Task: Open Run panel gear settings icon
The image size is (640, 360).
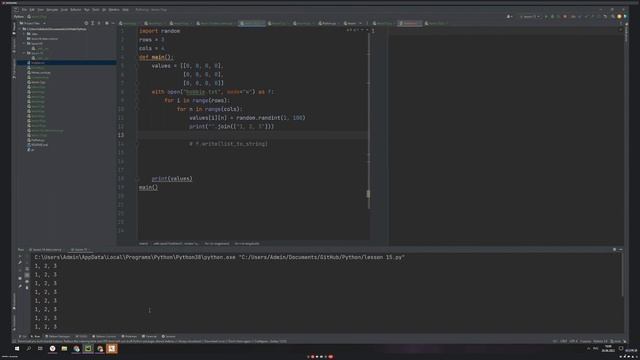Action: (614, 249)
